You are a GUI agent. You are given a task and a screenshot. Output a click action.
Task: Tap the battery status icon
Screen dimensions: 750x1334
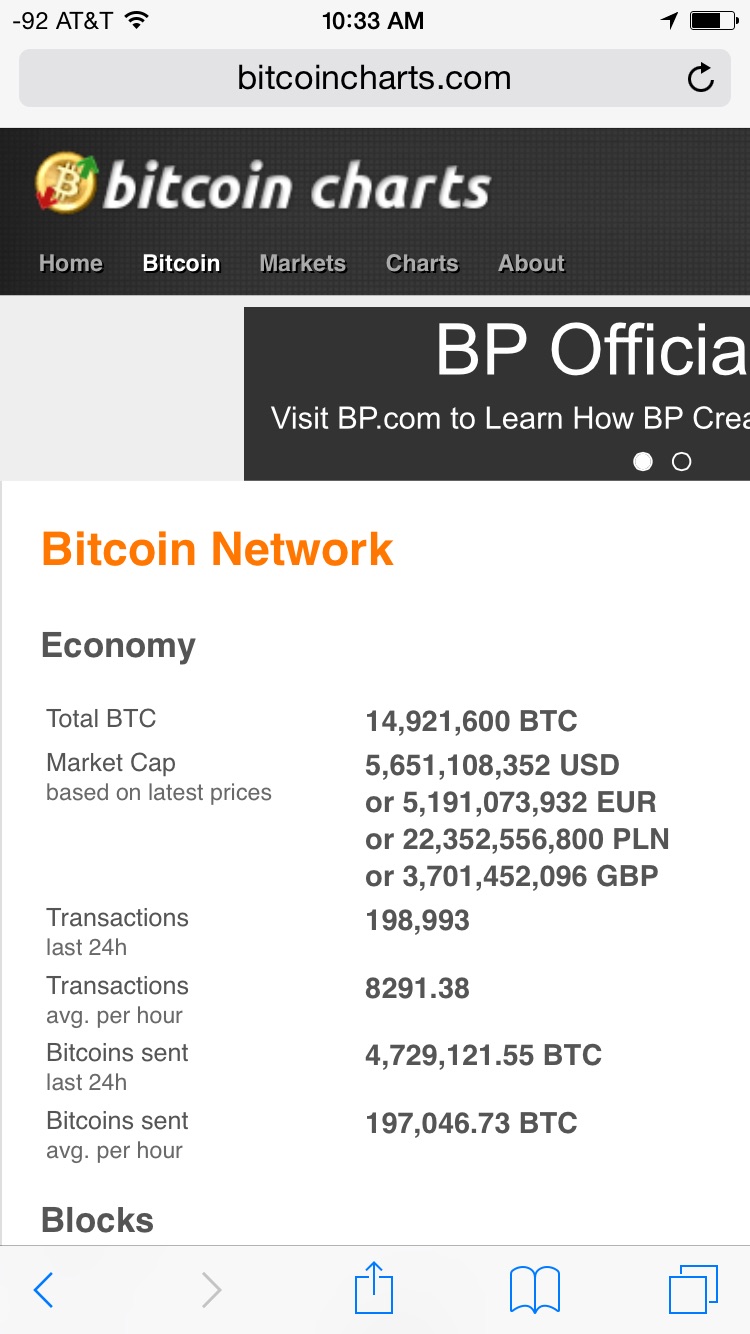[x=713, y=20]
